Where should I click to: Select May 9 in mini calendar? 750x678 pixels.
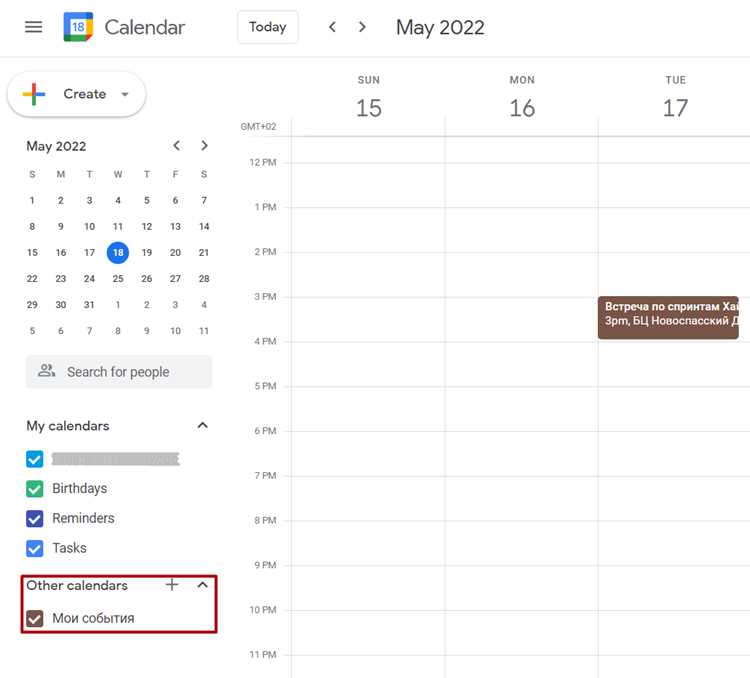61,226
